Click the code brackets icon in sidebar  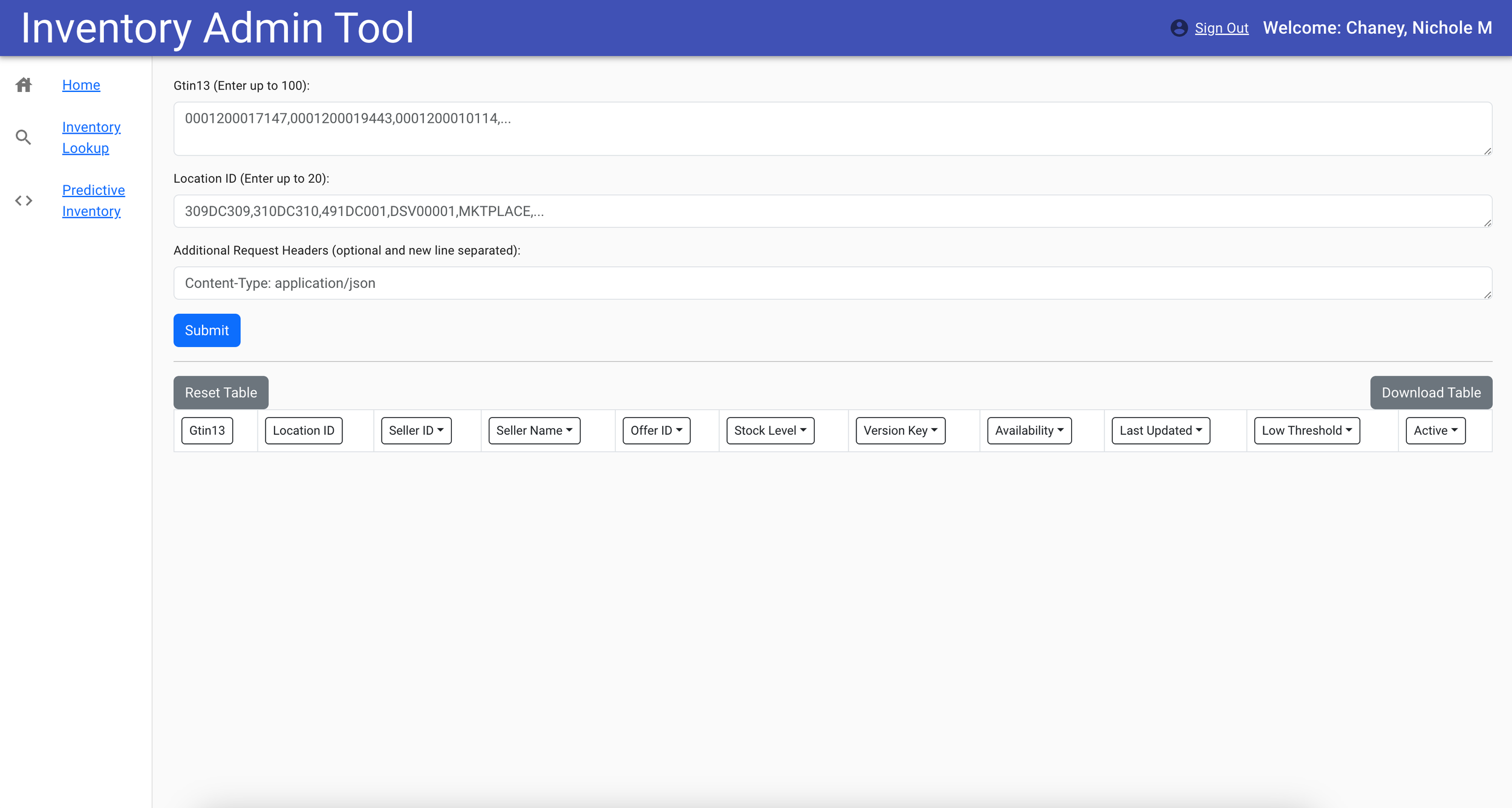(24, 201)
